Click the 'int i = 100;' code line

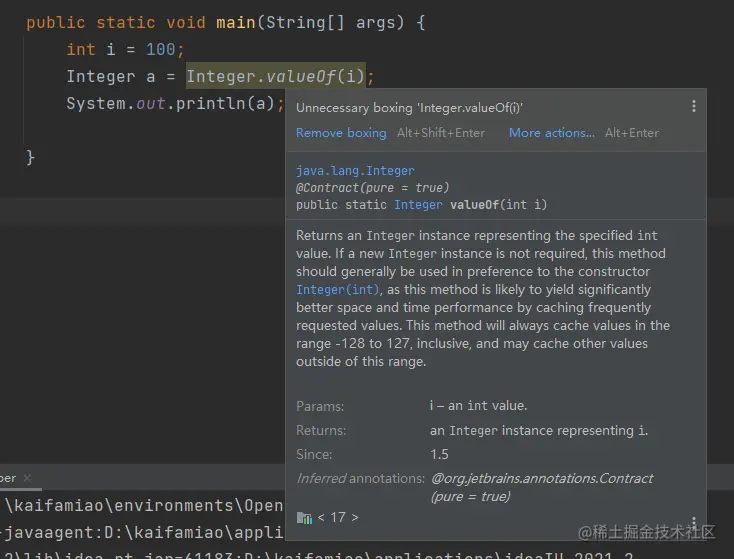pyautogui.click(x=125, y=49)
